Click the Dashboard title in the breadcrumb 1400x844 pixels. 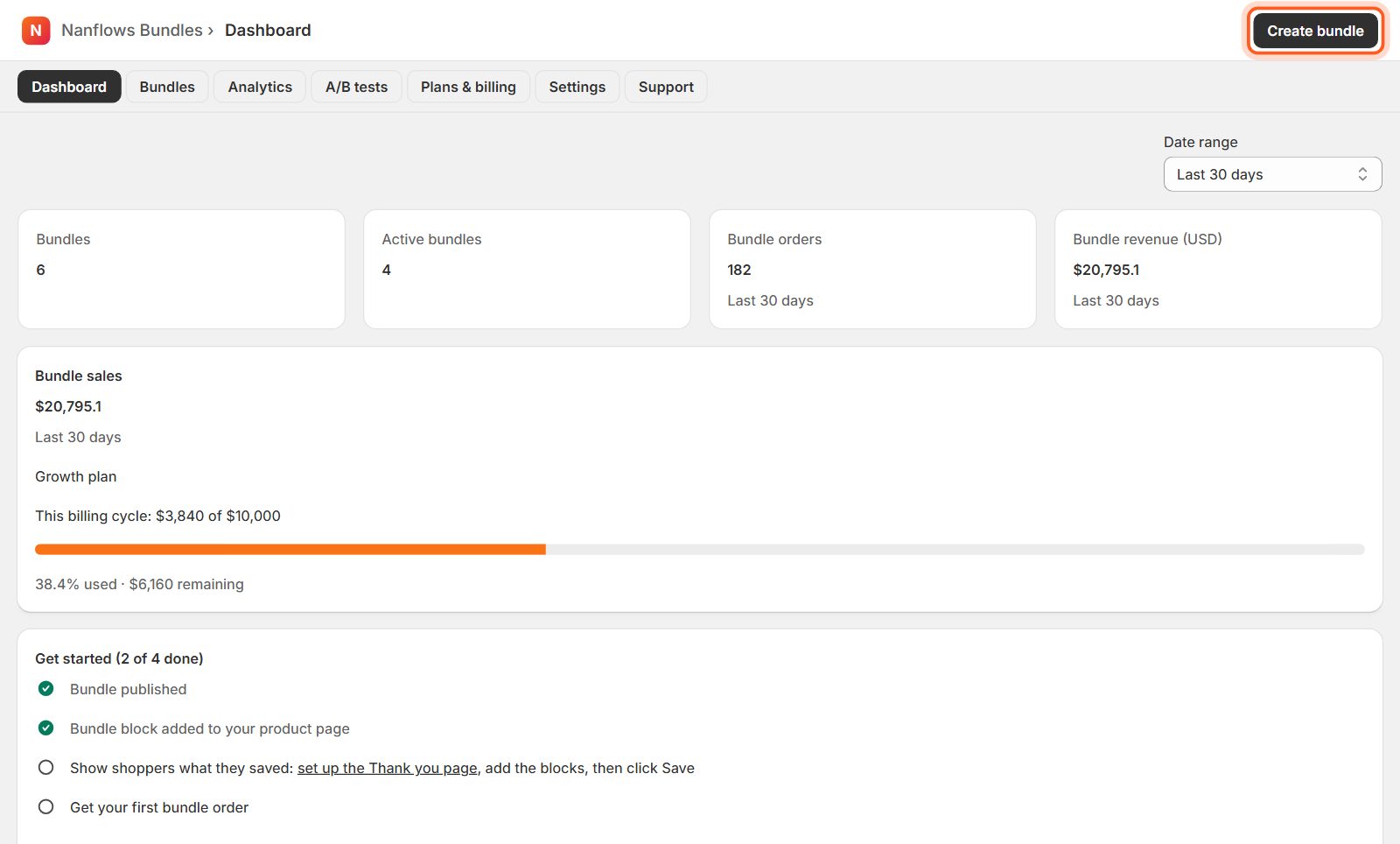(x=268, y=31)
